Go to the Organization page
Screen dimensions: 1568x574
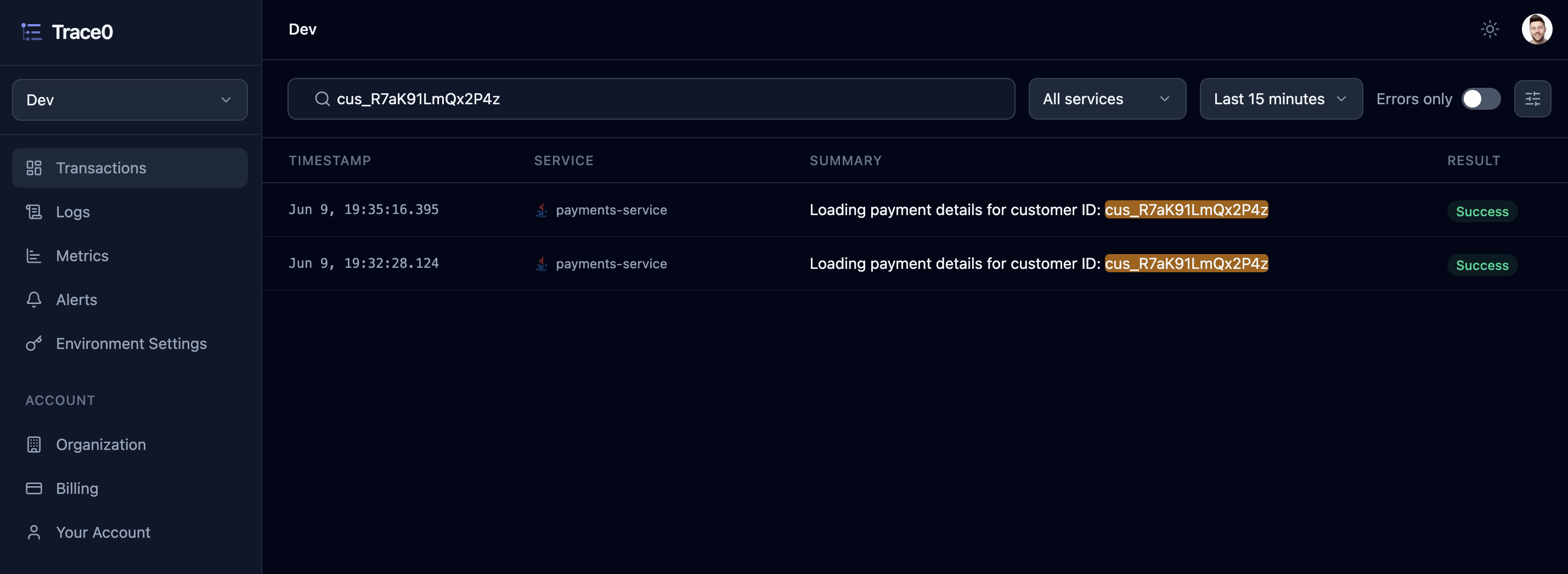129,444
